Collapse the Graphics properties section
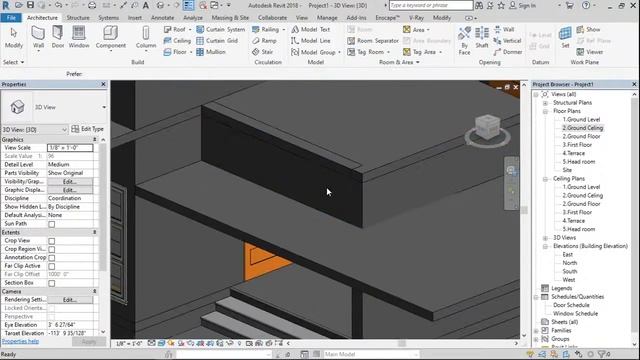This screenshot has width=640, height=360. click(95, 140)
